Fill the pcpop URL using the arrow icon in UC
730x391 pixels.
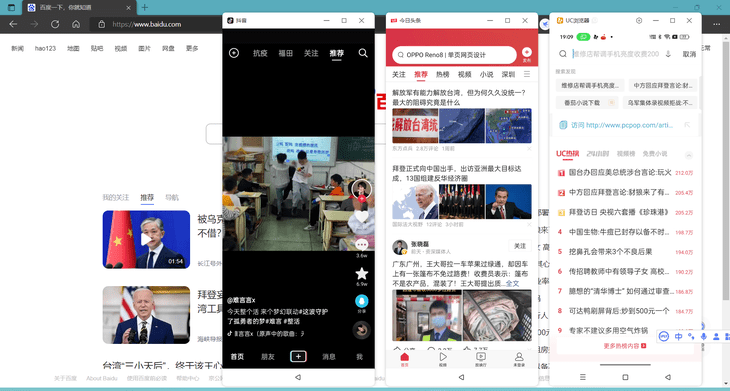(x=687, y=125)
